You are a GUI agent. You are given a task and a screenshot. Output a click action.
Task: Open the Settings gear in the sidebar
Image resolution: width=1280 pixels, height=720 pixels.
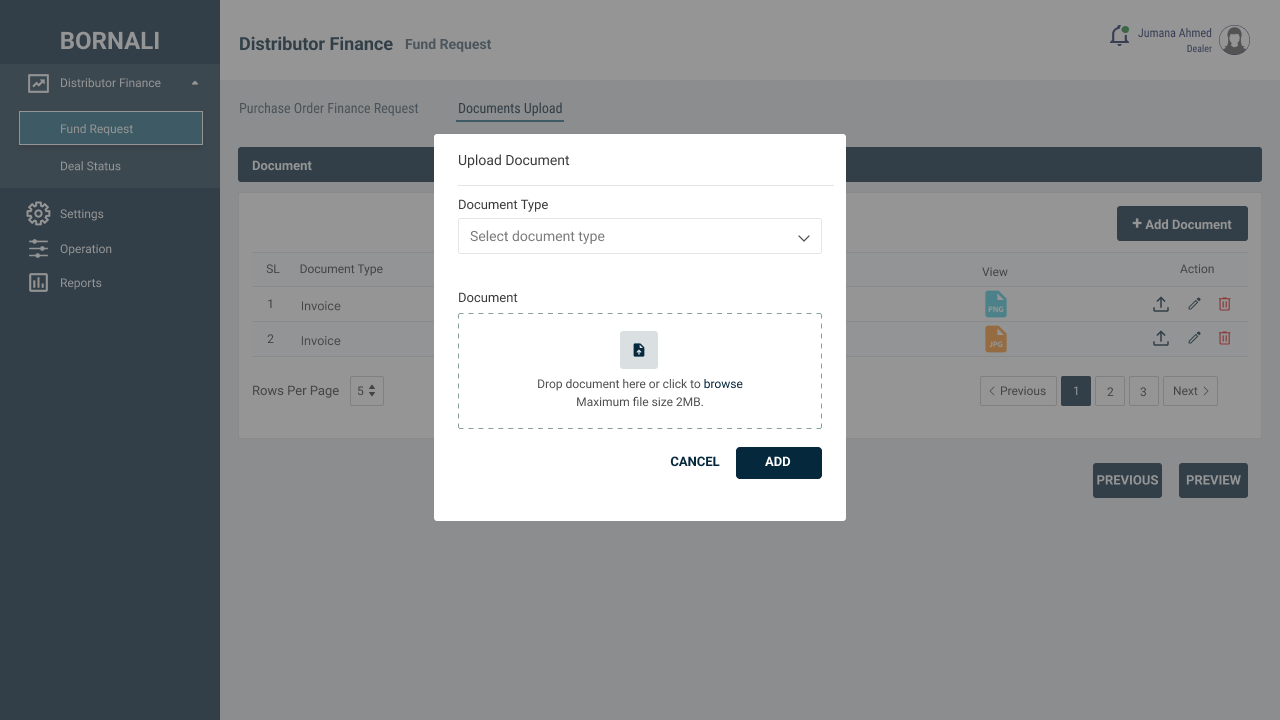[x=38, y=213]
